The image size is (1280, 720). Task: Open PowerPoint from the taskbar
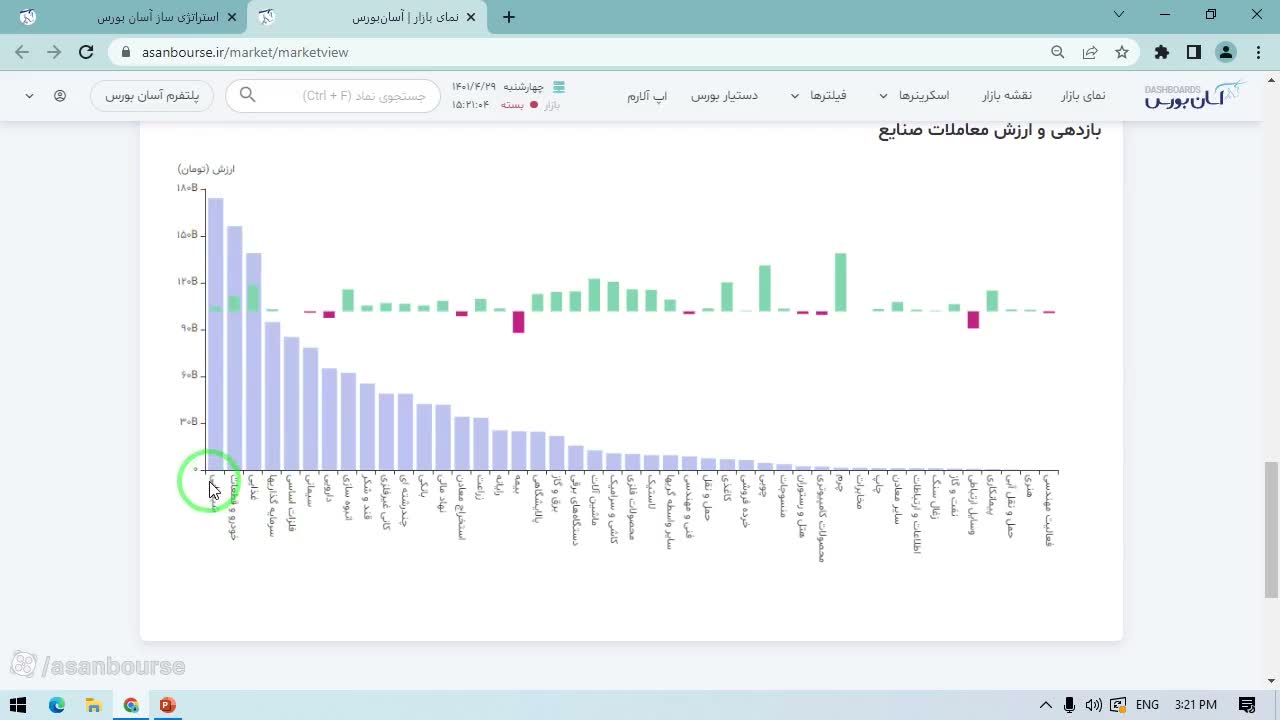click(x=168, y=705)
